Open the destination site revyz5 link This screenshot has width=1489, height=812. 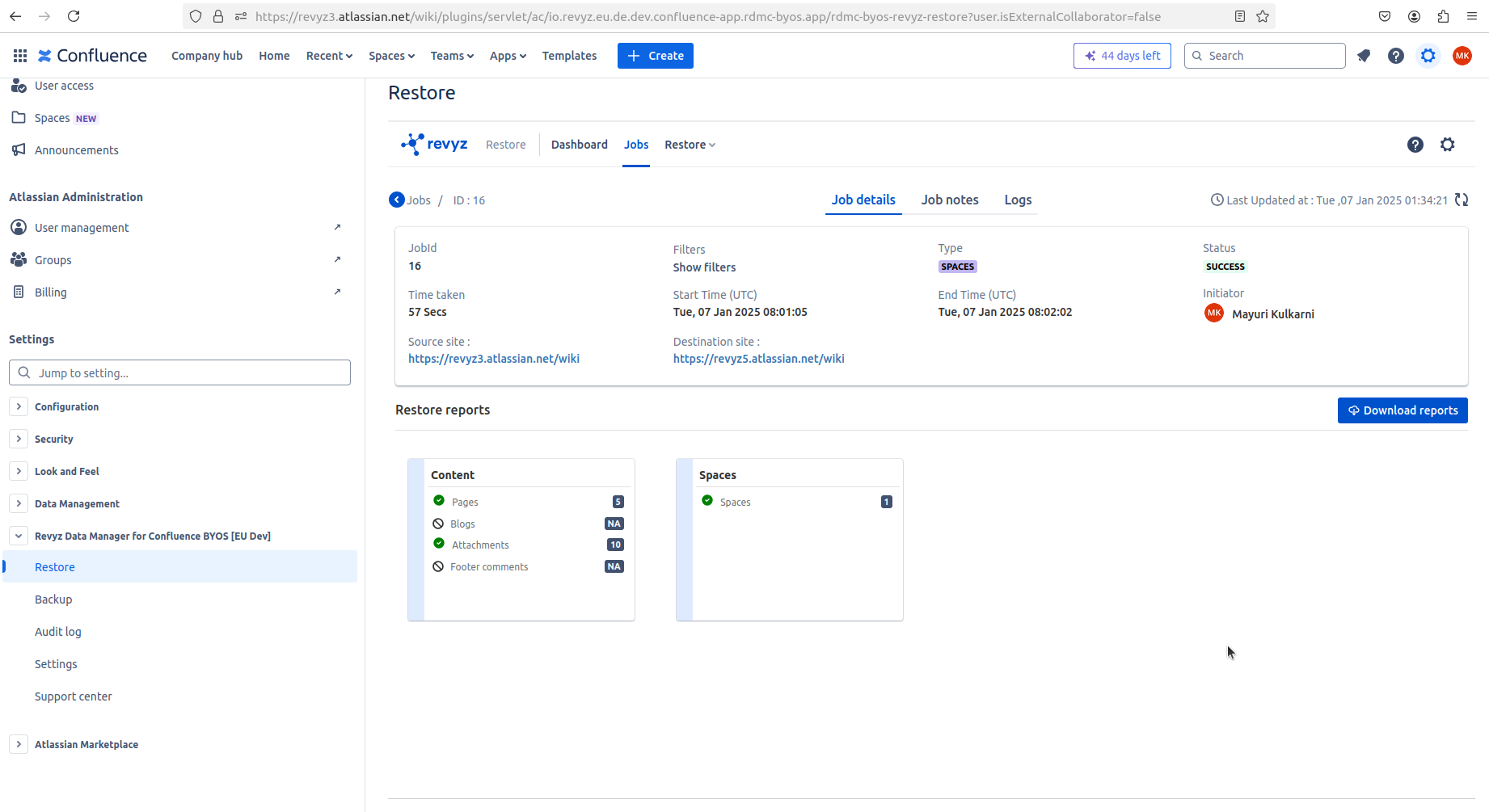(759, 359)
